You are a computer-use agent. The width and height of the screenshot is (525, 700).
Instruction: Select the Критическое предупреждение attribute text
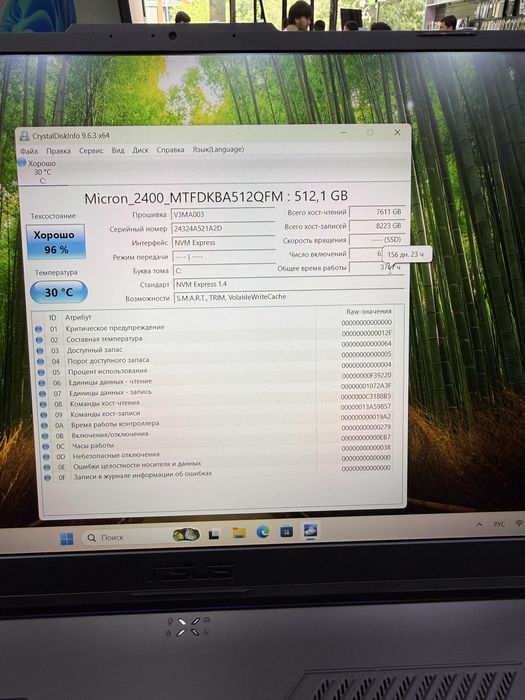[115, 328]
